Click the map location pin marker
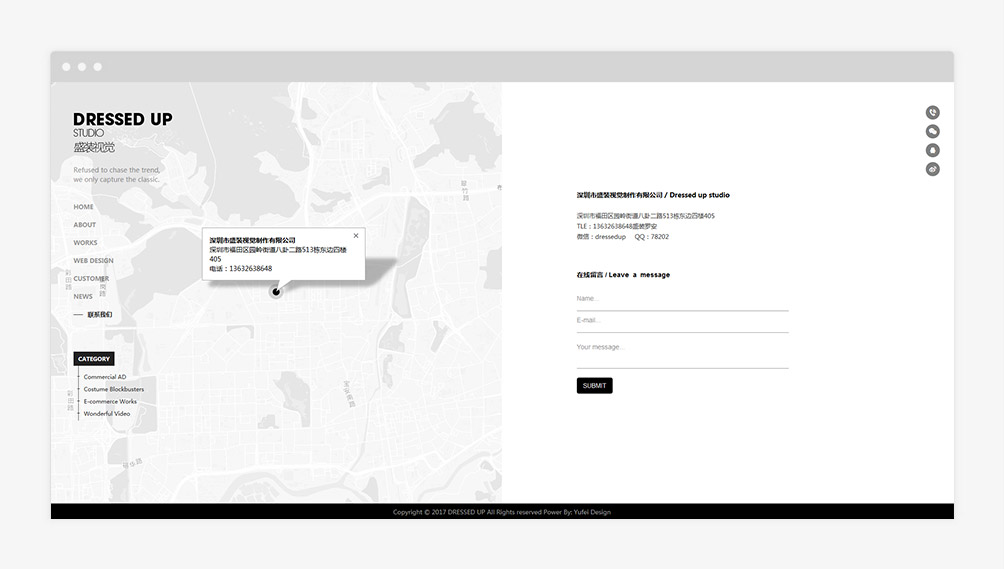This screenshot has width=1004, height=569. (x=276, y=292)
